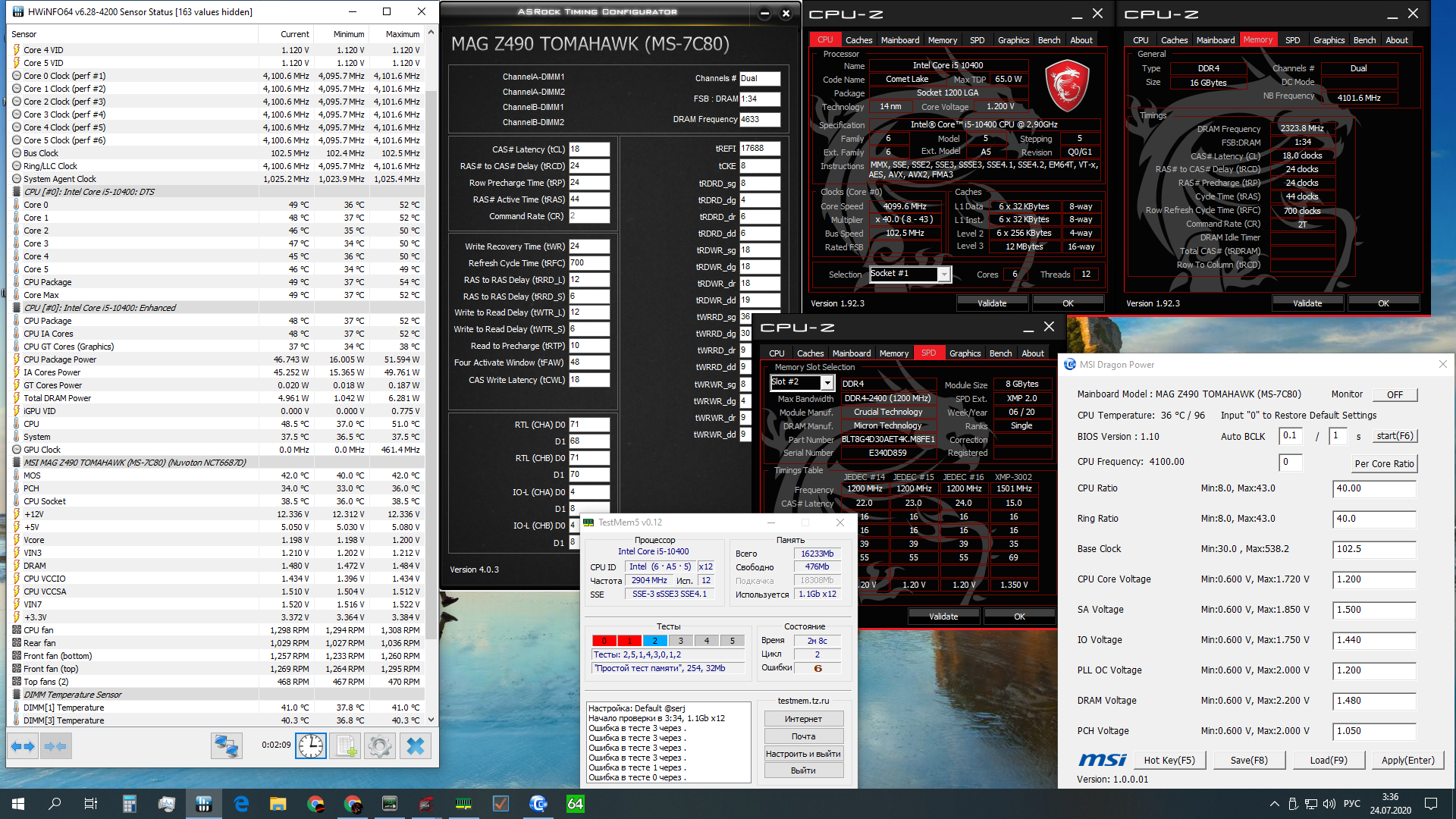Click HWiNFO reset clock icon
Image resolution: width=1456 pixels, height=819 pixels.
[311, 746]
